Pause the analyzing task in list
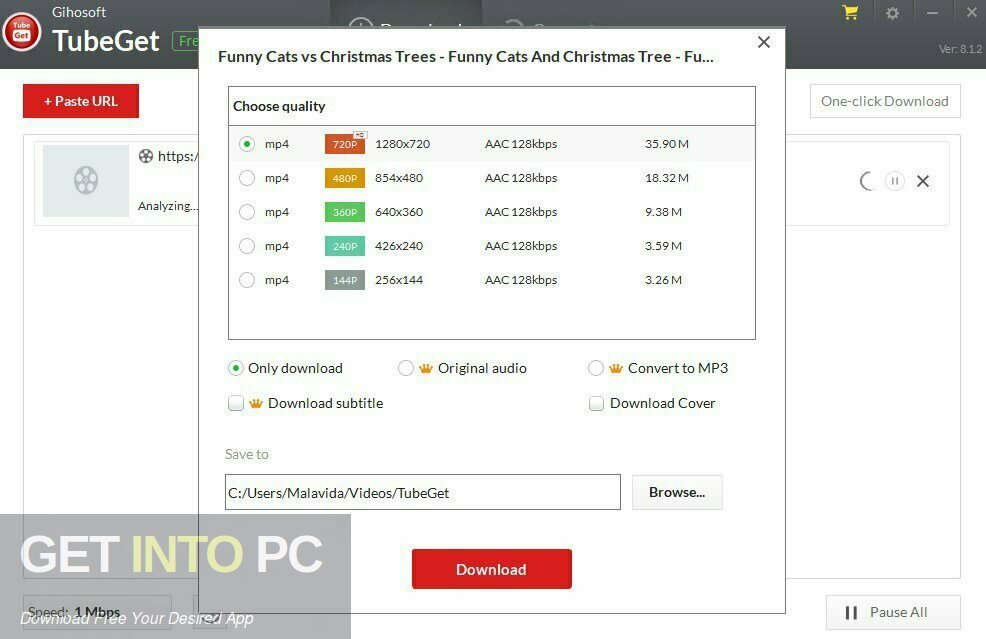Screen dimensions: 986x639 click(x=894, y=181)
